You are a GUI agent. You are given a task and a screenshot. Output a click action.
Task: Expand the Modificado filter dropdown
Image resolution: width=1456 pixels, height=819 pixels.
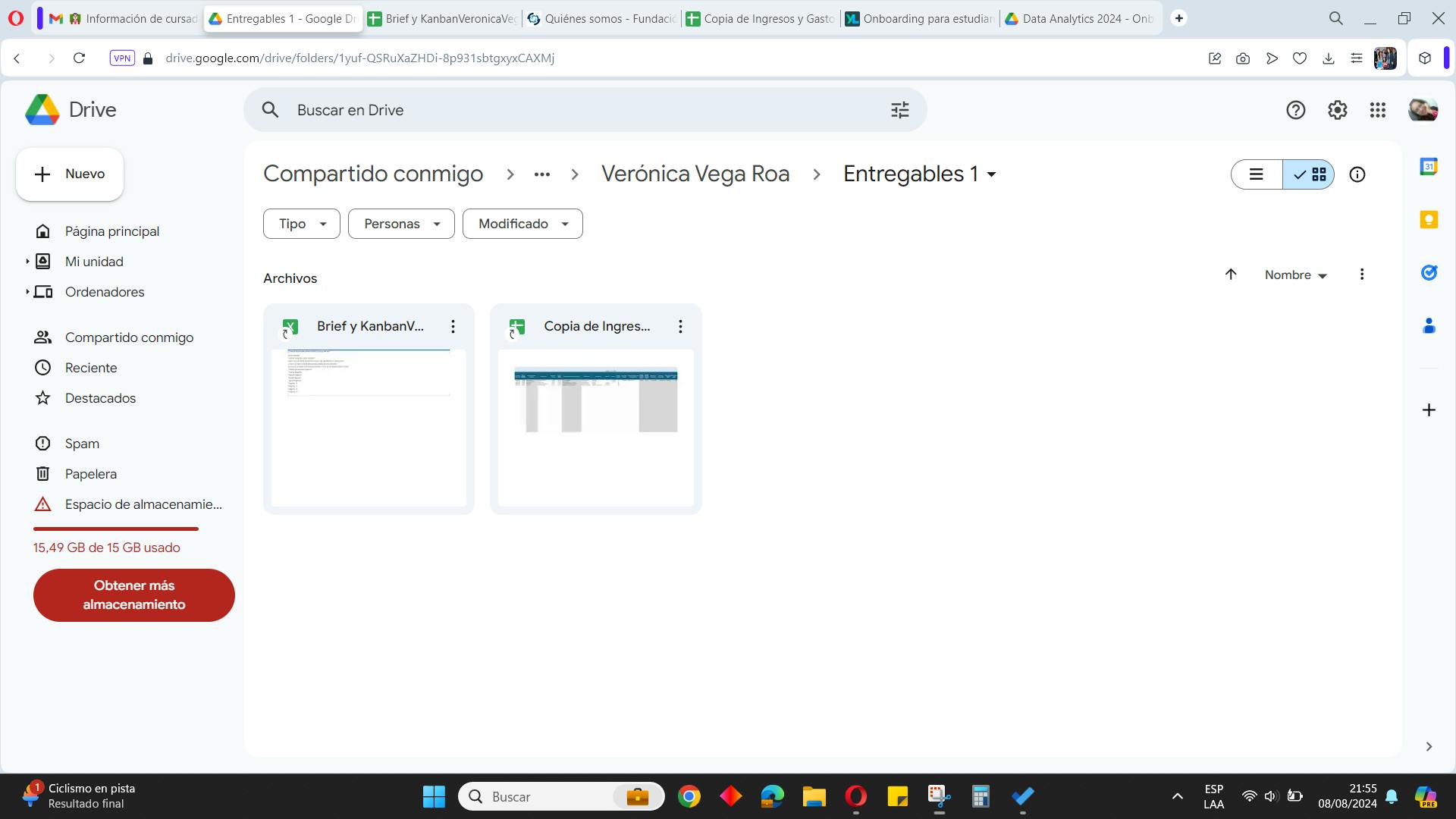[522, 224]
